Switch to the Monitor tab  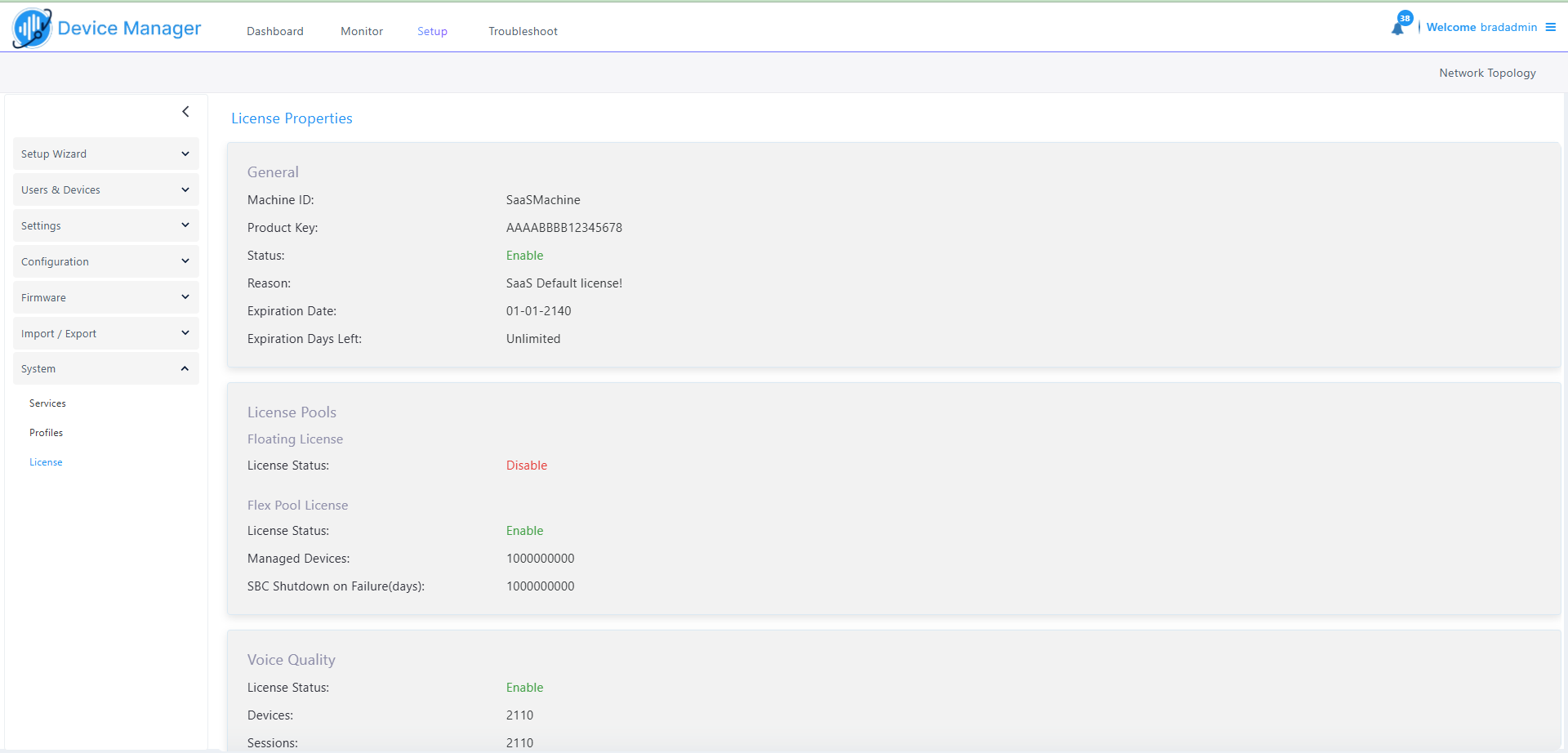click(362, 31)
